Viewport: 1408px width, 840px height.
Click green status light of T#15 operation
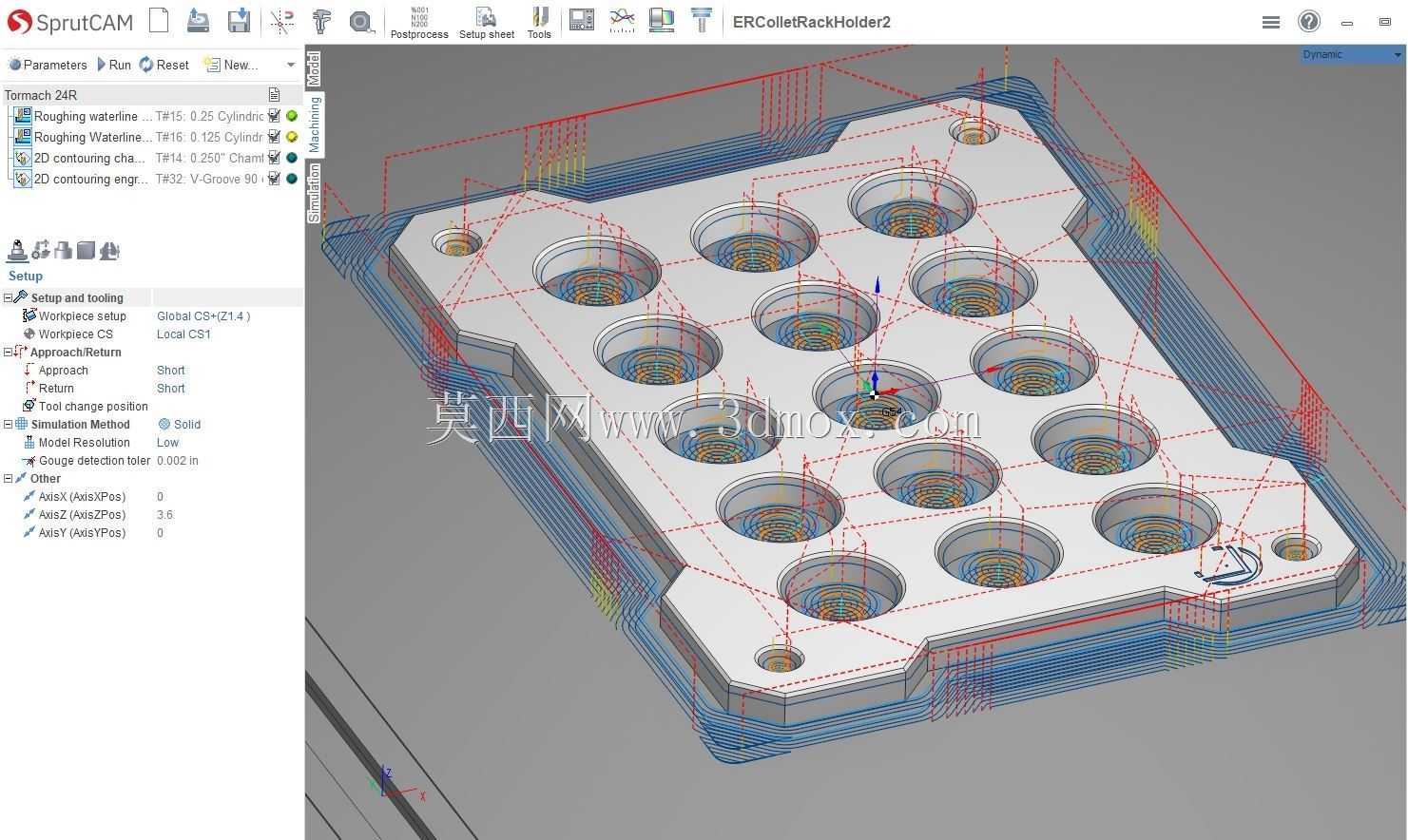click(292, 116)
